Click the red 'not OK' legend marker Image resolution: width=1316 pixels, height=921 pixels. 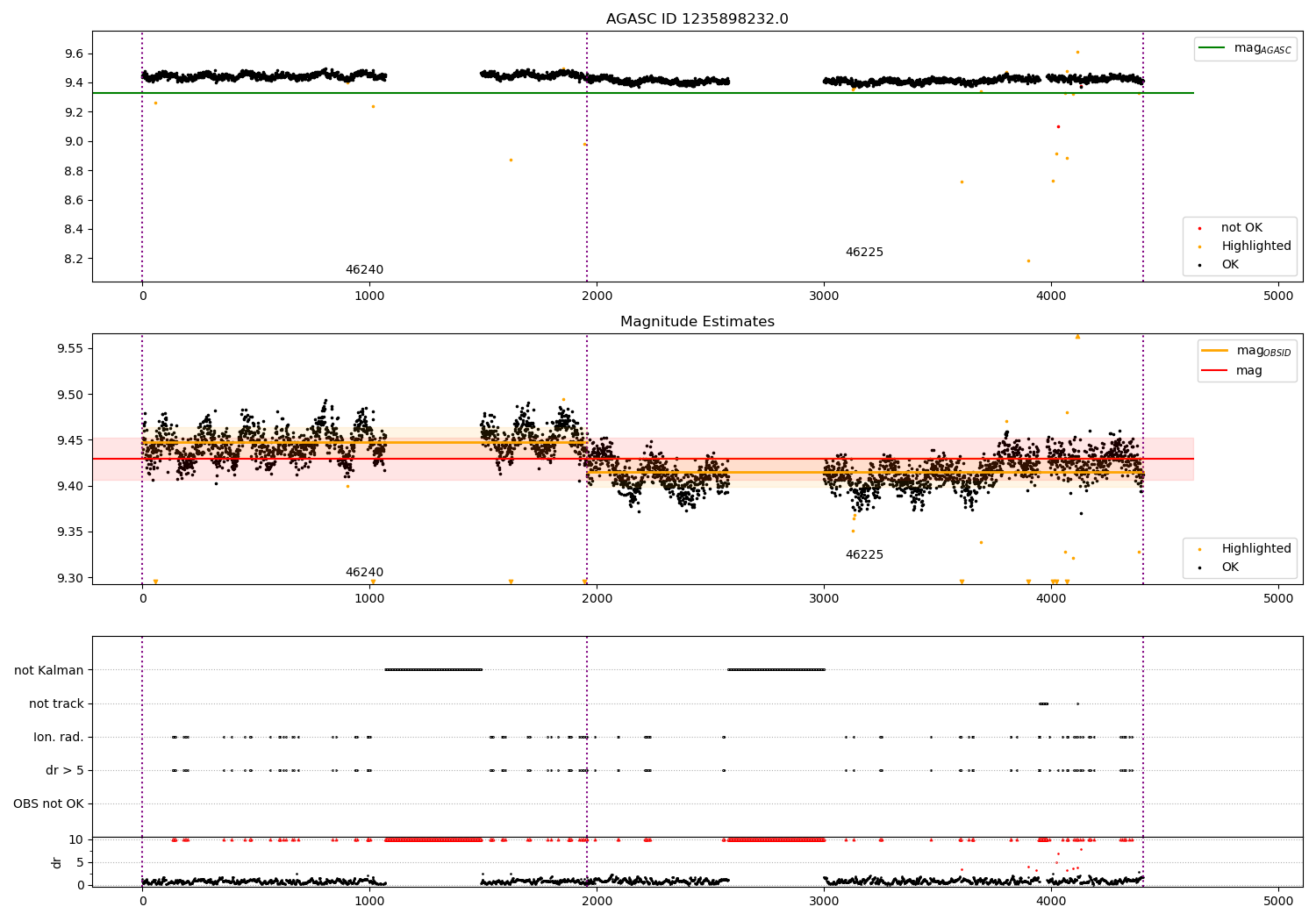click(x=1200, y=228)
